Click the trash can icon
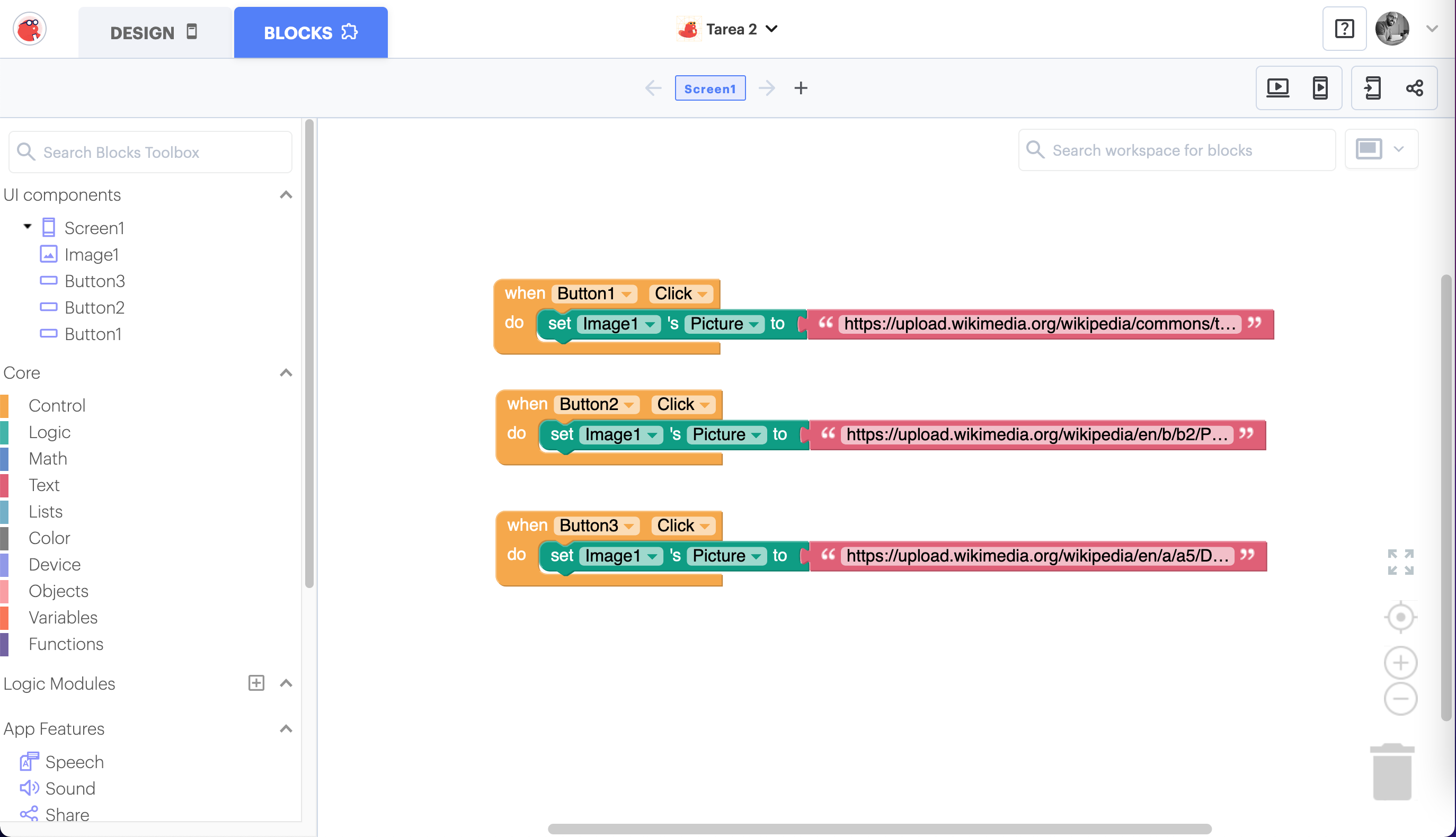This screenshot has height=837, width=1456. click(1391, 771)
